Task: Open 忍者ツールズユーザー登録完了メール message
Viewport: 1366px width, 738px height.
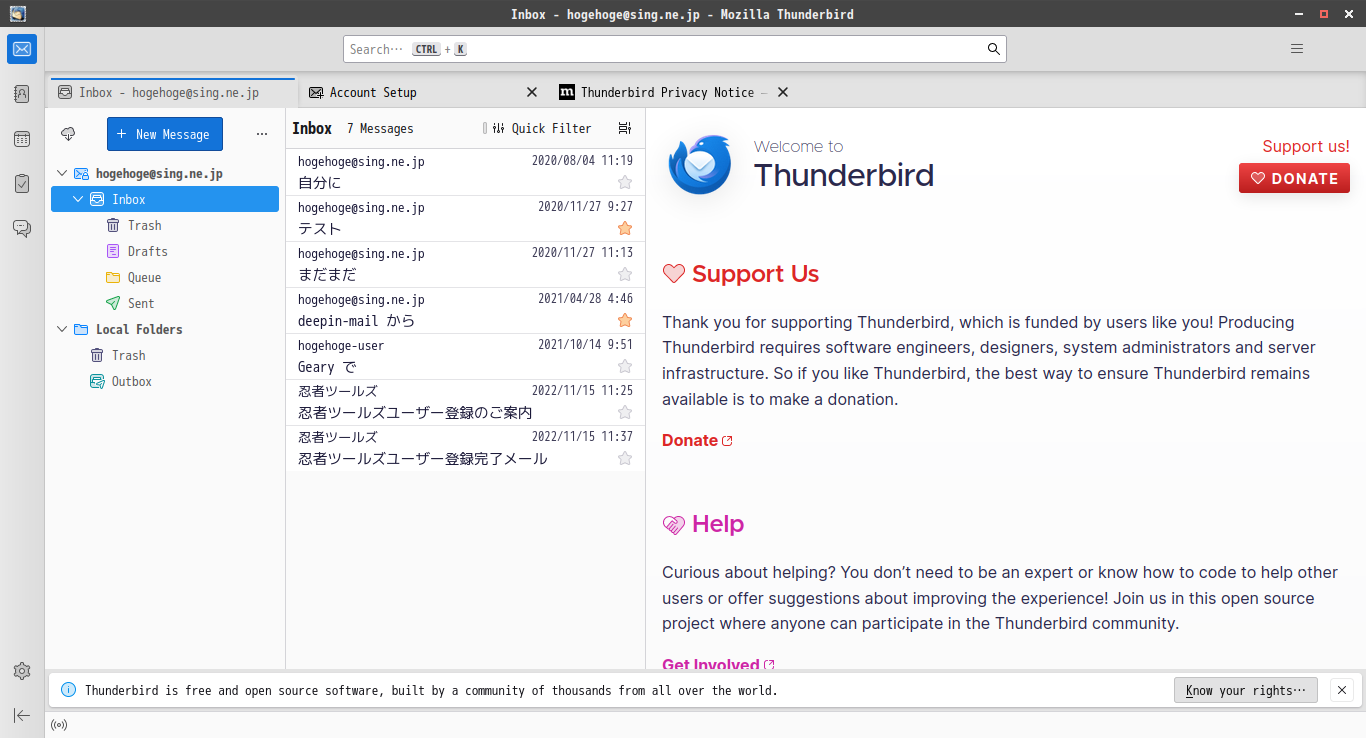Action: click(x=465, y=448)
